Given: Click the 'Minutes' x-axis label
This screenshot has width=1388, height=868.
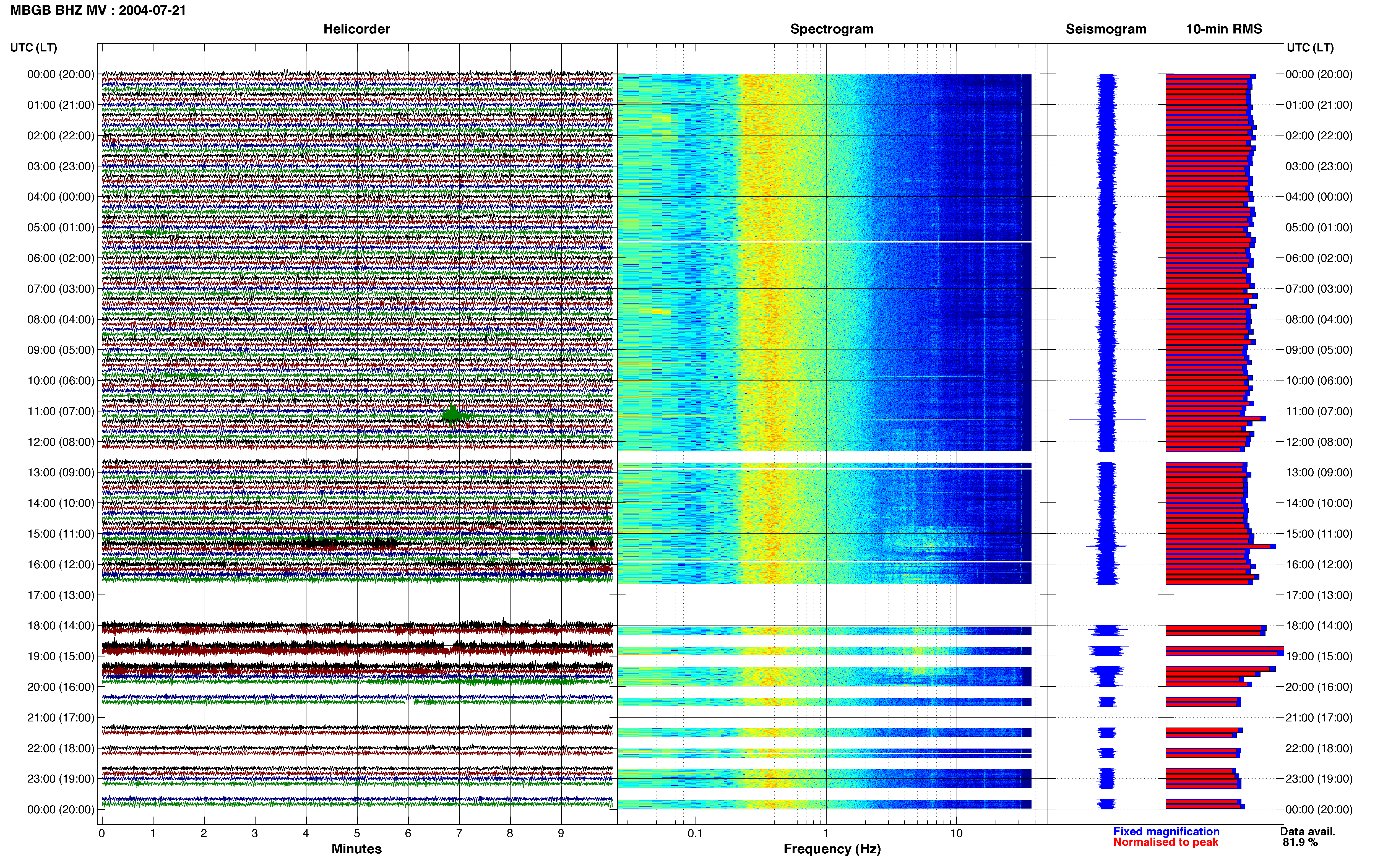Looking at the screenshot, I should click(x=356, y=848).
